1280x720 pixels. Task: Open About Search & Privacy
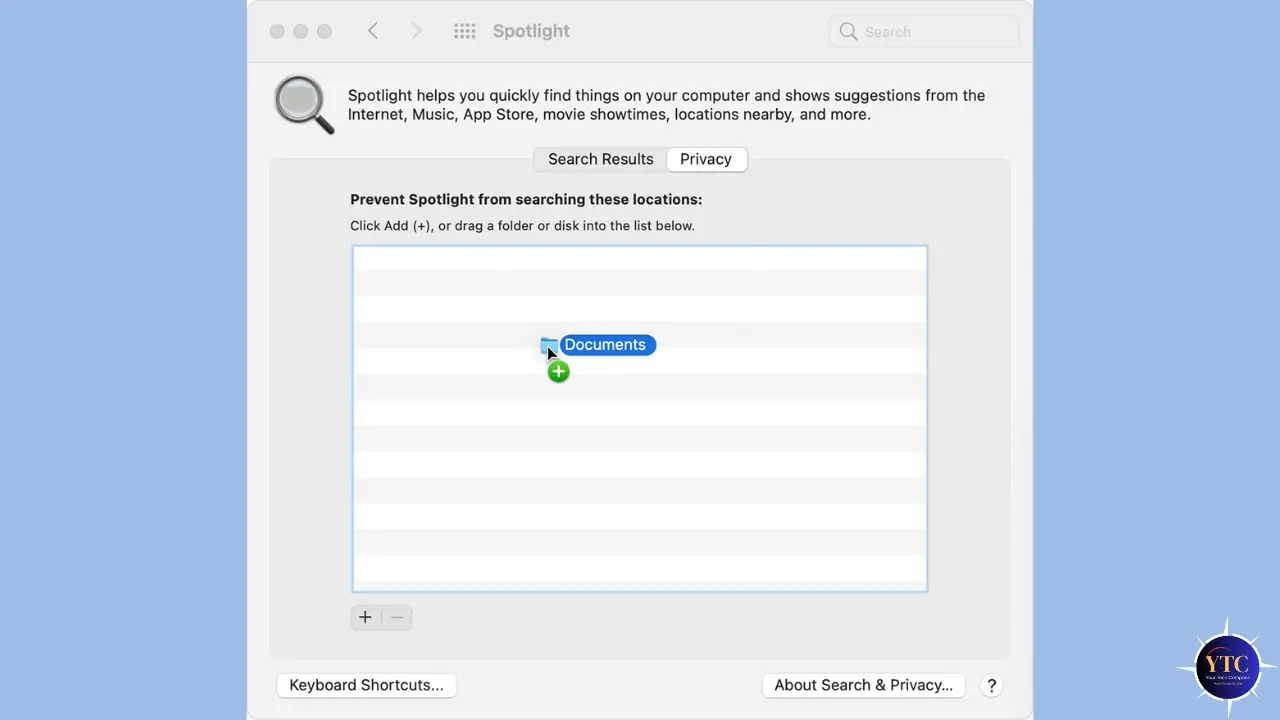coord(863,685)
